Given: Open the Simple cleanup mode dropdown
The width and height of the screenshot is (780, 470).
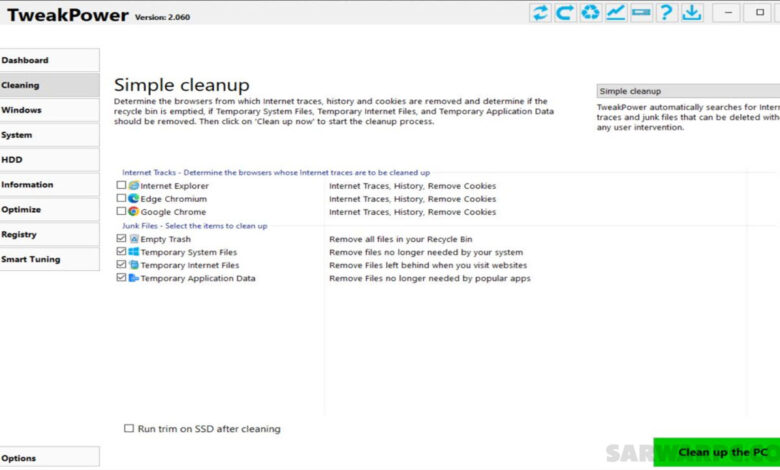Looking at the screenshot, I should 688,91.
